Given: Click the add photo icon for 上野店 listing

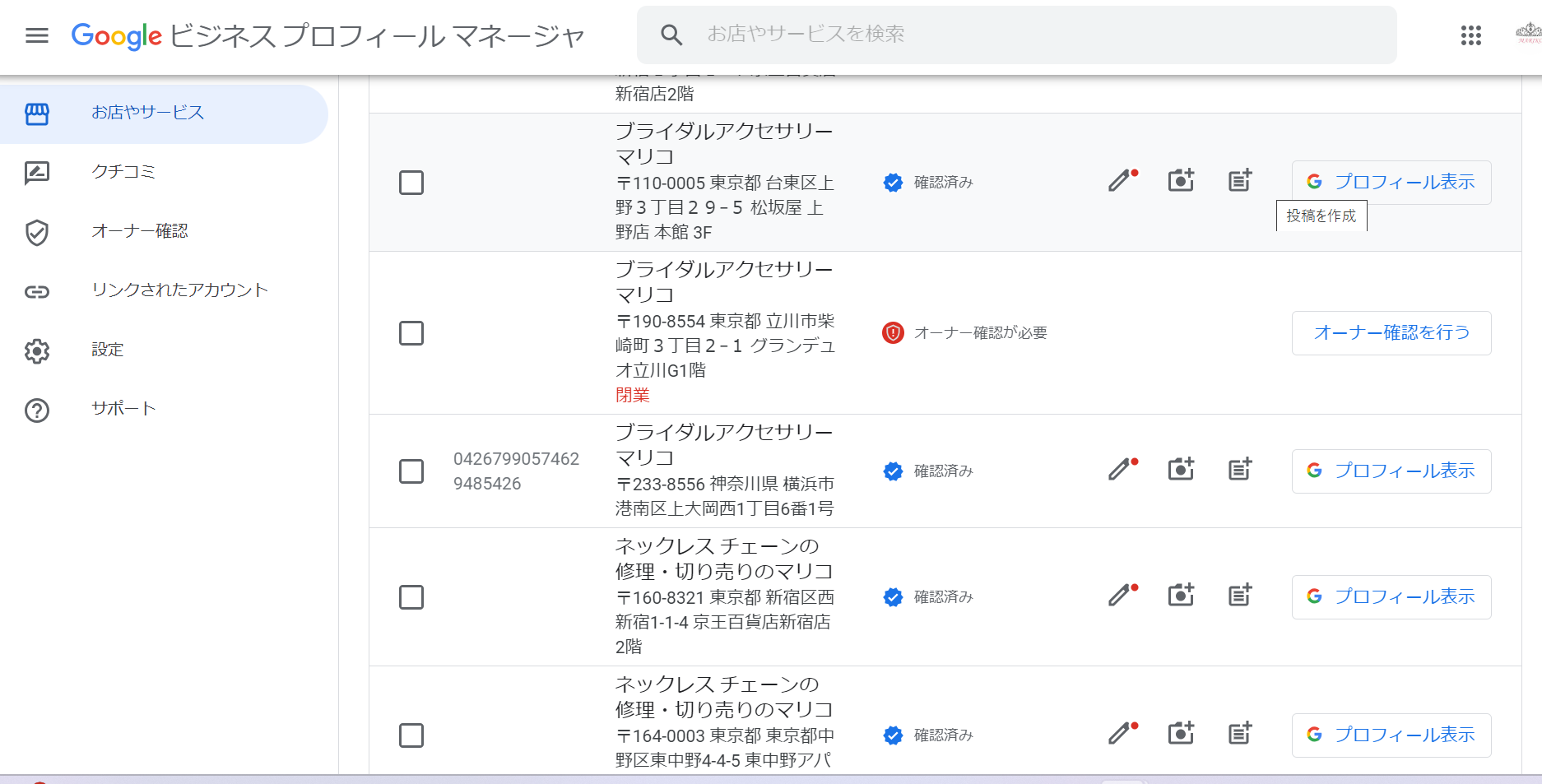Looking at the screenshot, I should tap(1181, 179).
